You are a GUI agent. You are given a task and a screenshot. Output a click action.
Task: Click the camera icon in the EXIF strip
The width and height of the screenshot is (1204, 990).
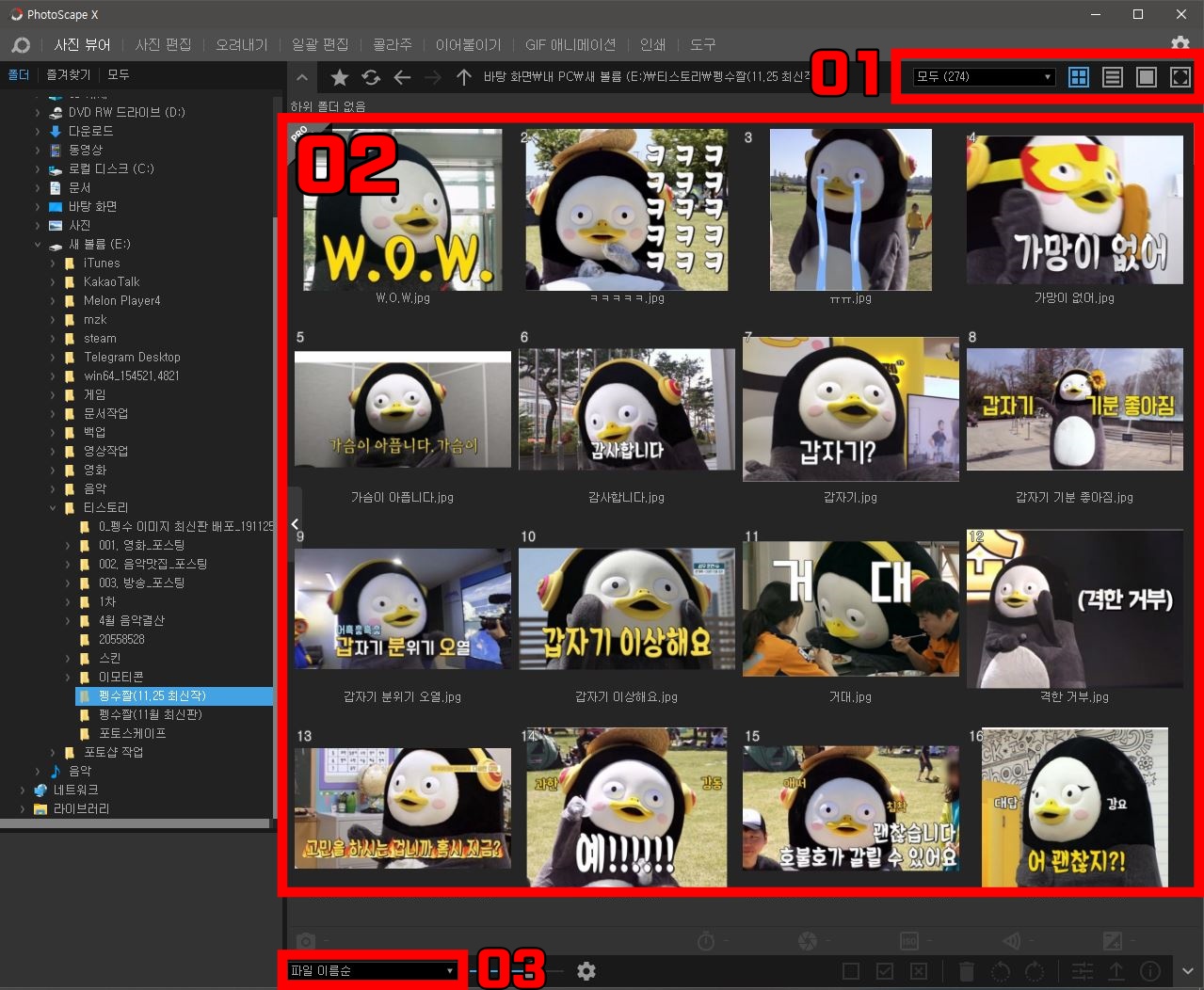point(306,940)
